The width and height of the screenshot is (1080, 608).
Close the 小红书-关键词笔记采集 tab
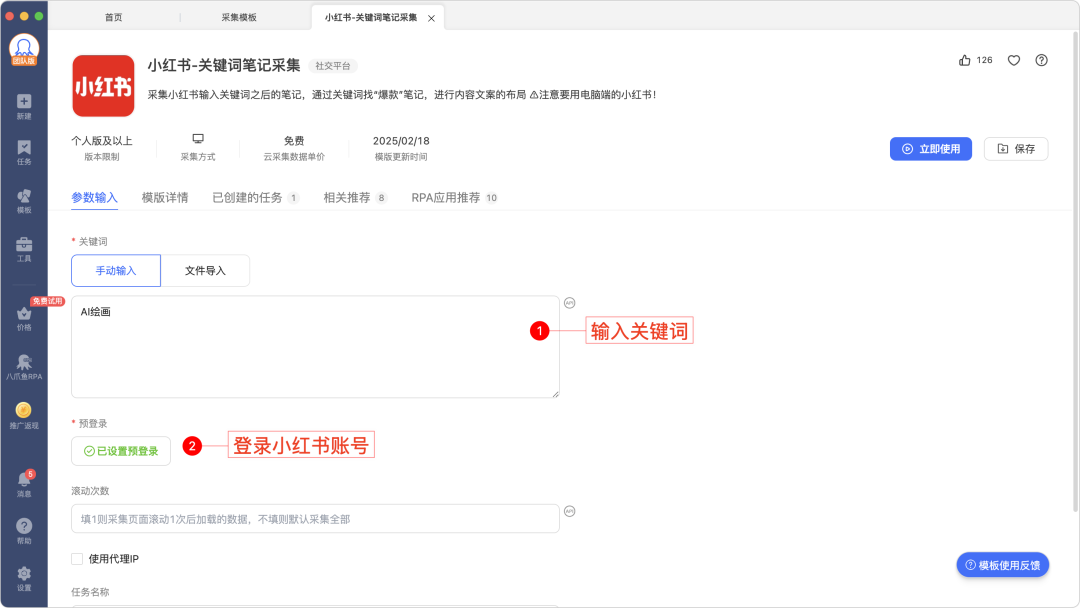(x=431, y=19)
